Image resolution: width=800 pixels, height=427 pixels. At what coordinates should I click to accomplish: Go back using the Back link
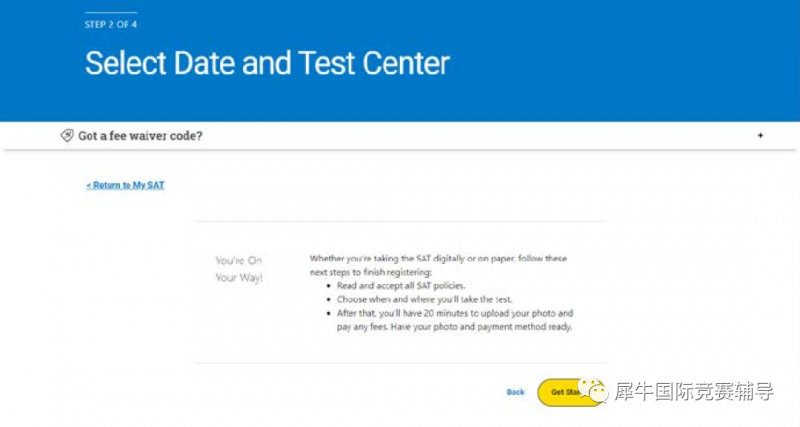click(515, 392)
